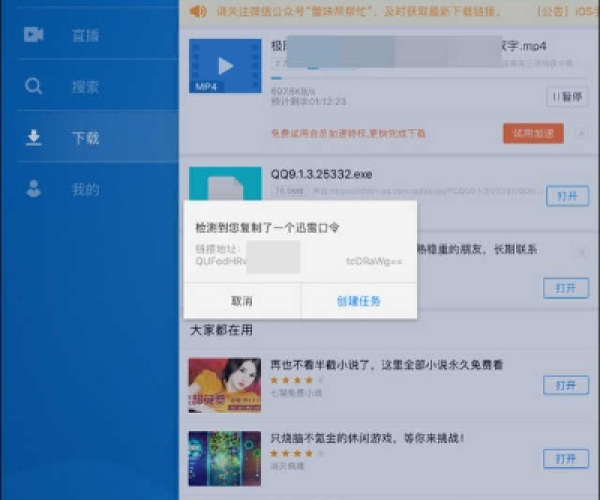Switch to the 直播 sidebar tab

point(98,35)
